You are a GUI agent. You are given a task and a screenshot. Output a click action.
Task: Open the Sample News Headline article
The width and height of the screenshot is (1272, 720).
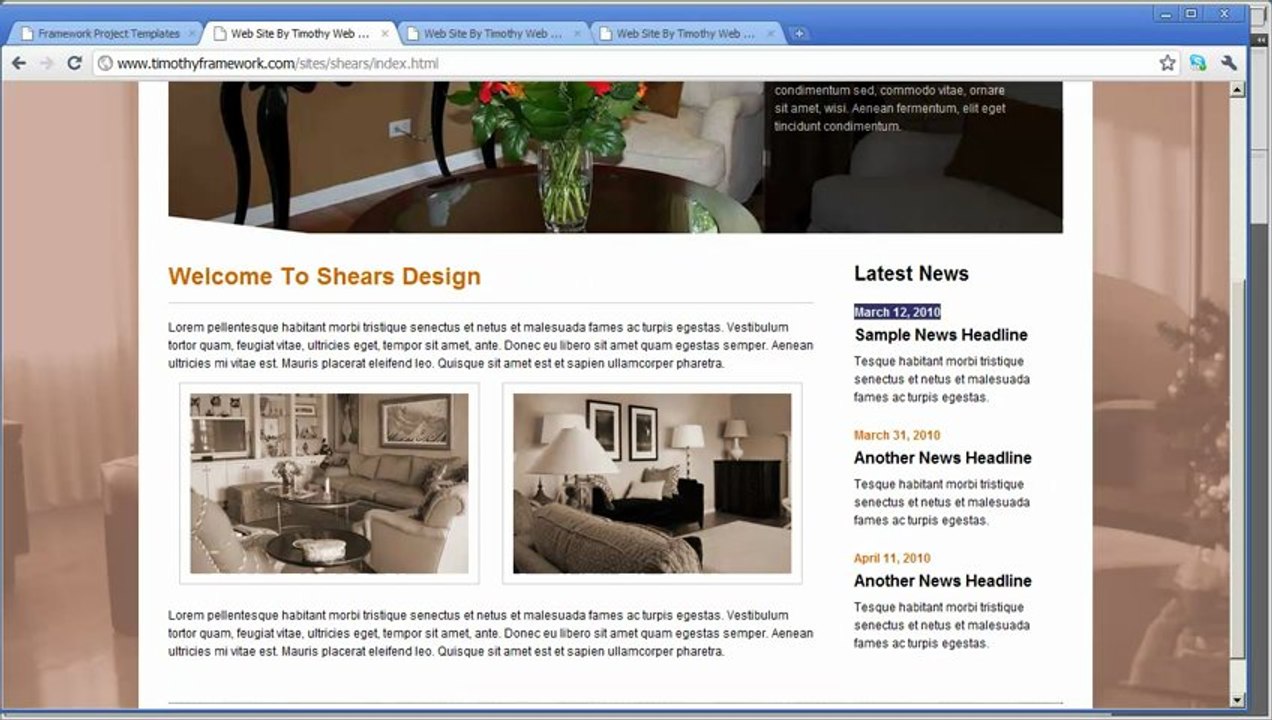click(x=941, y=335)
